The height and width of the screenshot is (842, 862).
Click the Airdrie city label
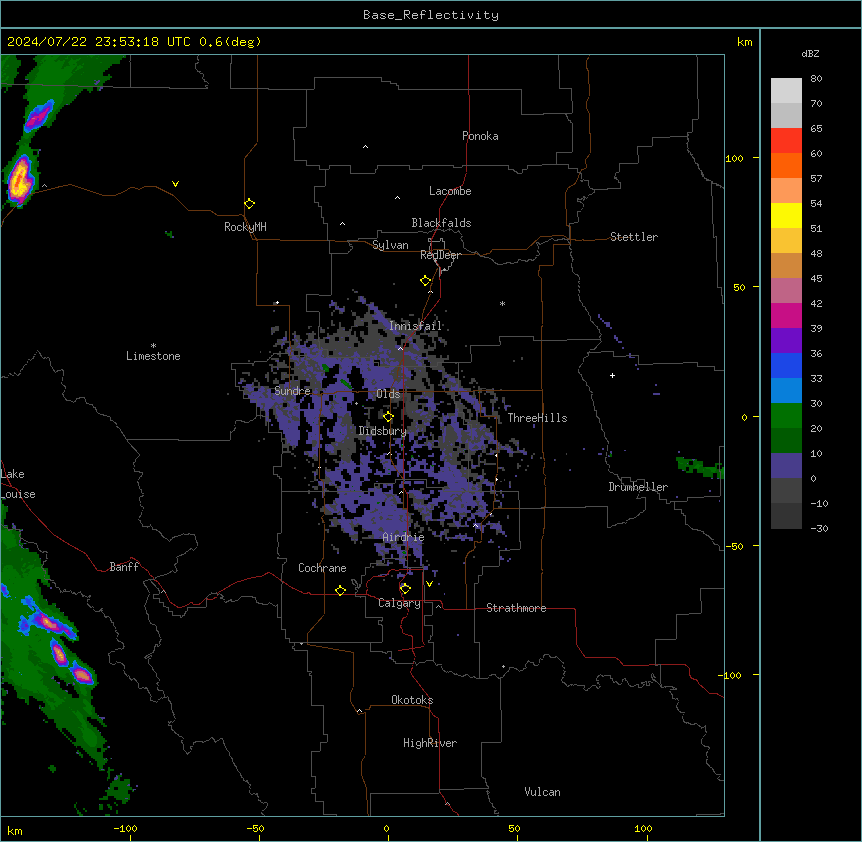pyautogui.click(x=403, y=537)
